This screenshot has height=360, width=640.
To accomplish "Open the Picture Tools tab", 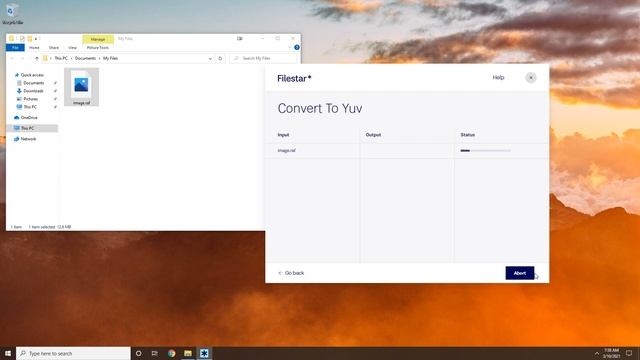I will point(98,48).
